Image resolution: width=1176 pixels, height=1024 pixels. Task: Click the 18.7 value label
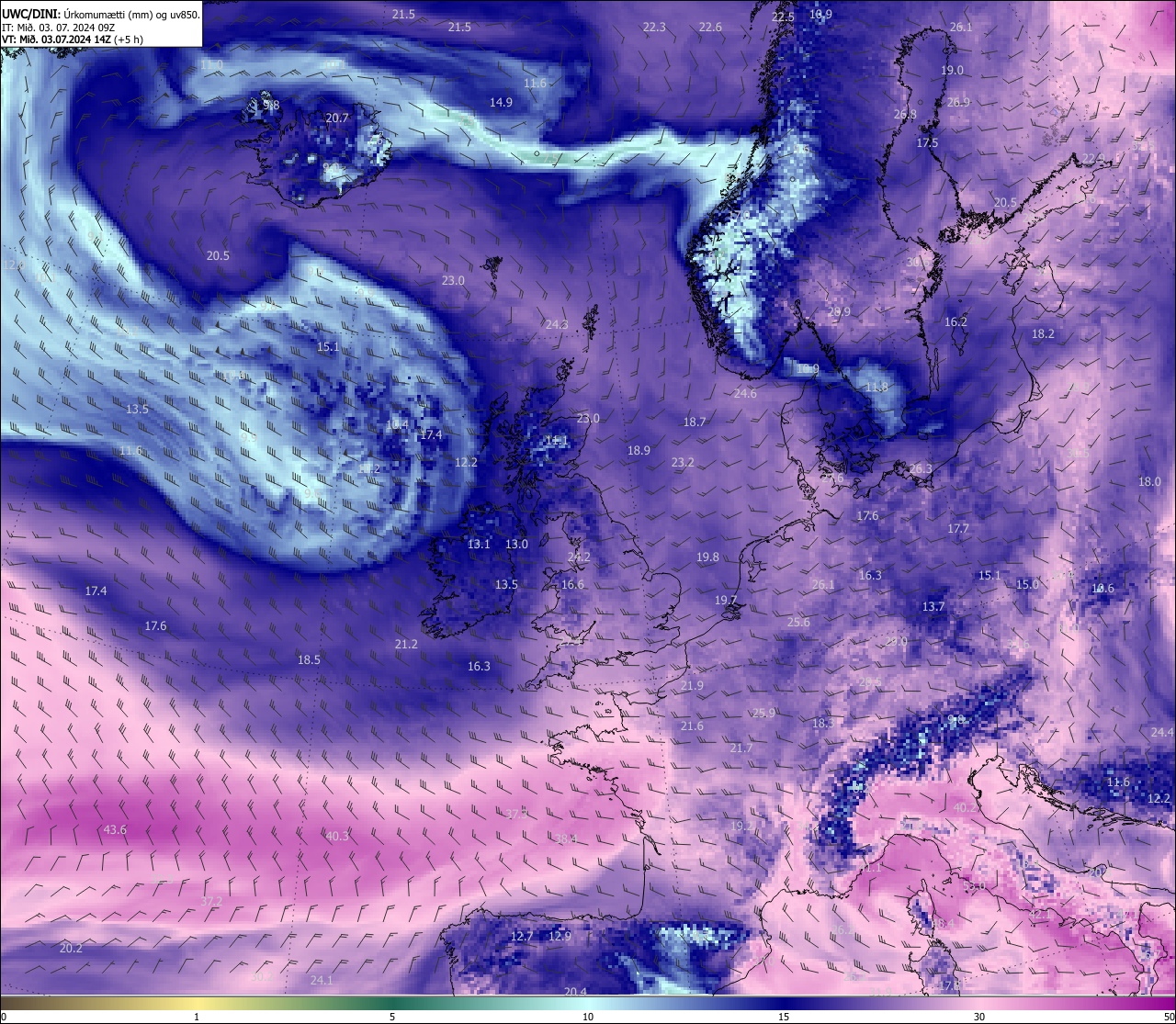pyautogui.click(x=695, y=422)
